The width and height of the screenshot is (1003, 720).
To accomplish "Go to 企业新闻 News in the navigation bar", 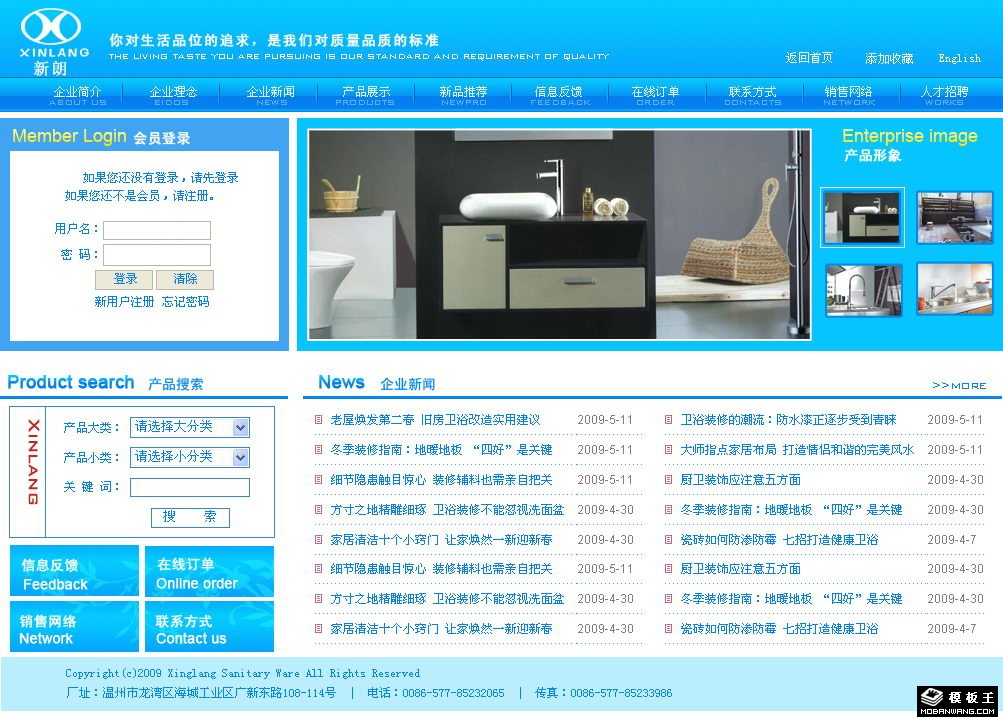I will click(x=271, y=95).
